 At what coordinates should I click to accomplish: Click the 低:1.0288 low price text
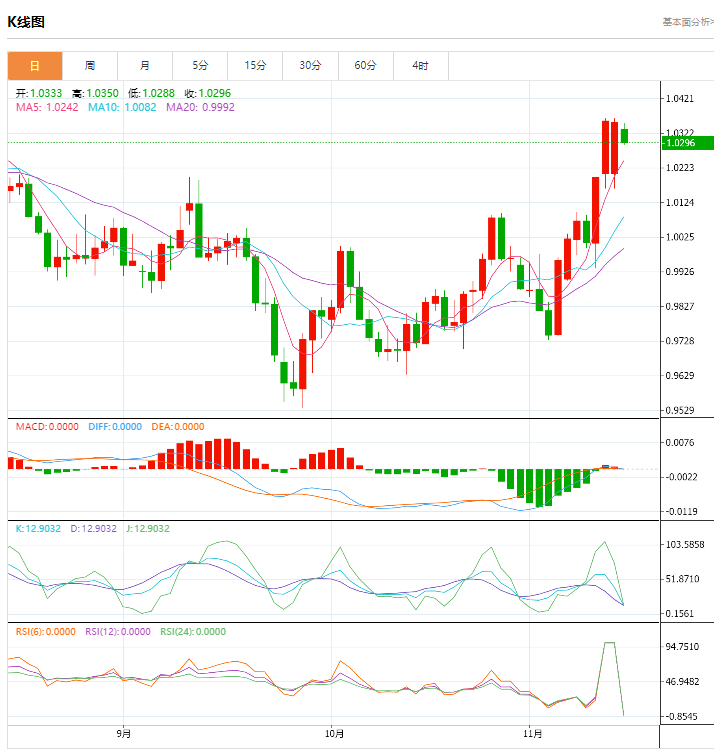[x=152, y=93]
